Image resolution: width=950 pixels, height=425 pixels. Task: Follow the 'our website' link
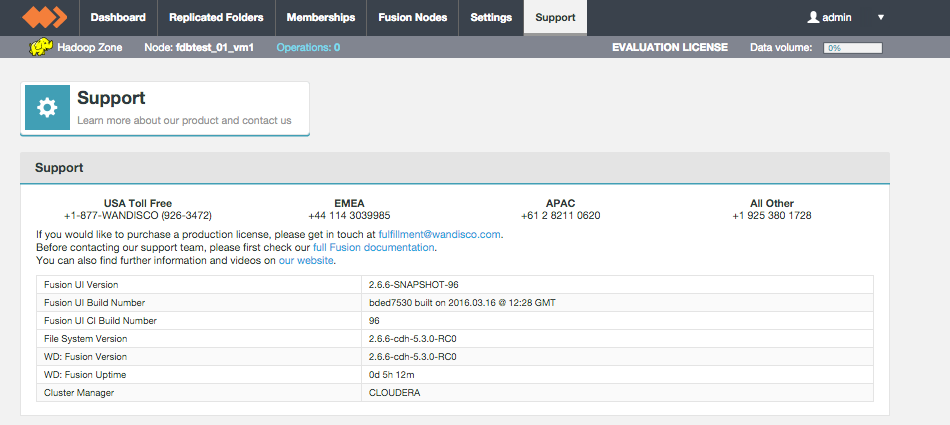306,261
